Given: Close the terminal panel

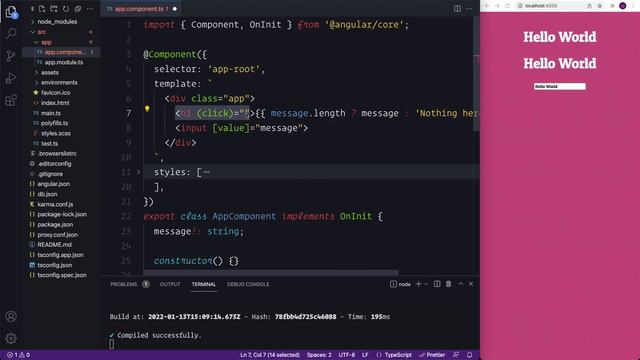Looking at the screenshot, I should click(471, 284).
